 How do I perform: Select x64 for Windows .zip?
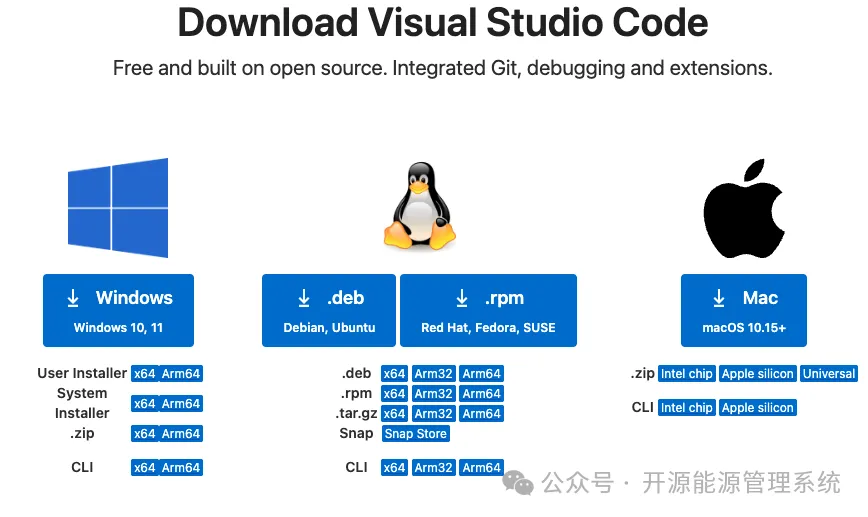144,433
